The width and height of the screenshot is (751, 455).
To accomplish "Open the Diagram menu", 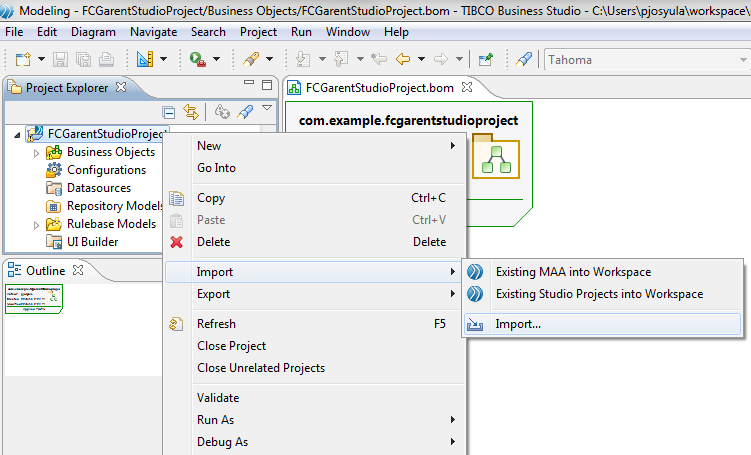I will click(93, 32).
